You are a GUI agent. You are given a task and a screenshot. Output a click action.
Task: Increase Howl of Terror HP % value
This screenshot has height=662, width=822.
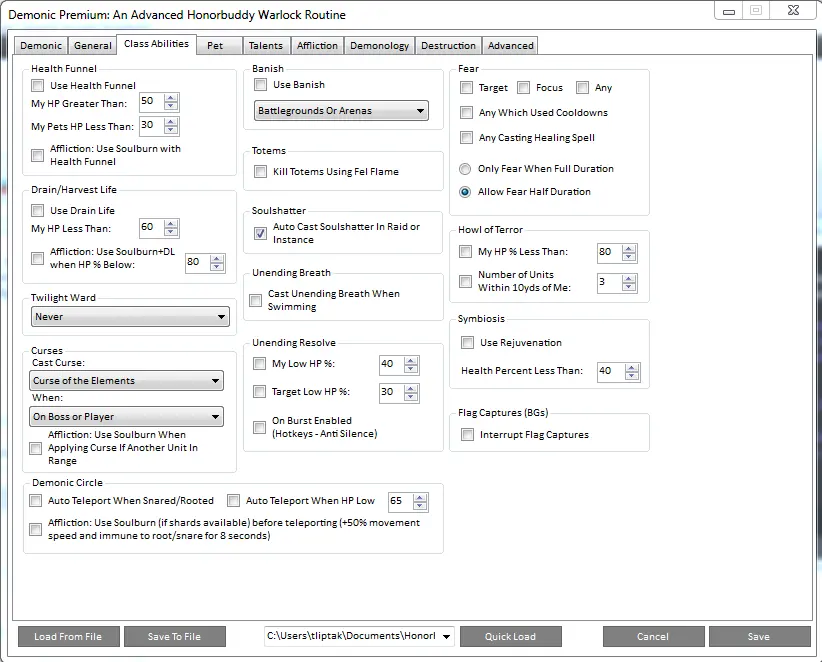629,248
